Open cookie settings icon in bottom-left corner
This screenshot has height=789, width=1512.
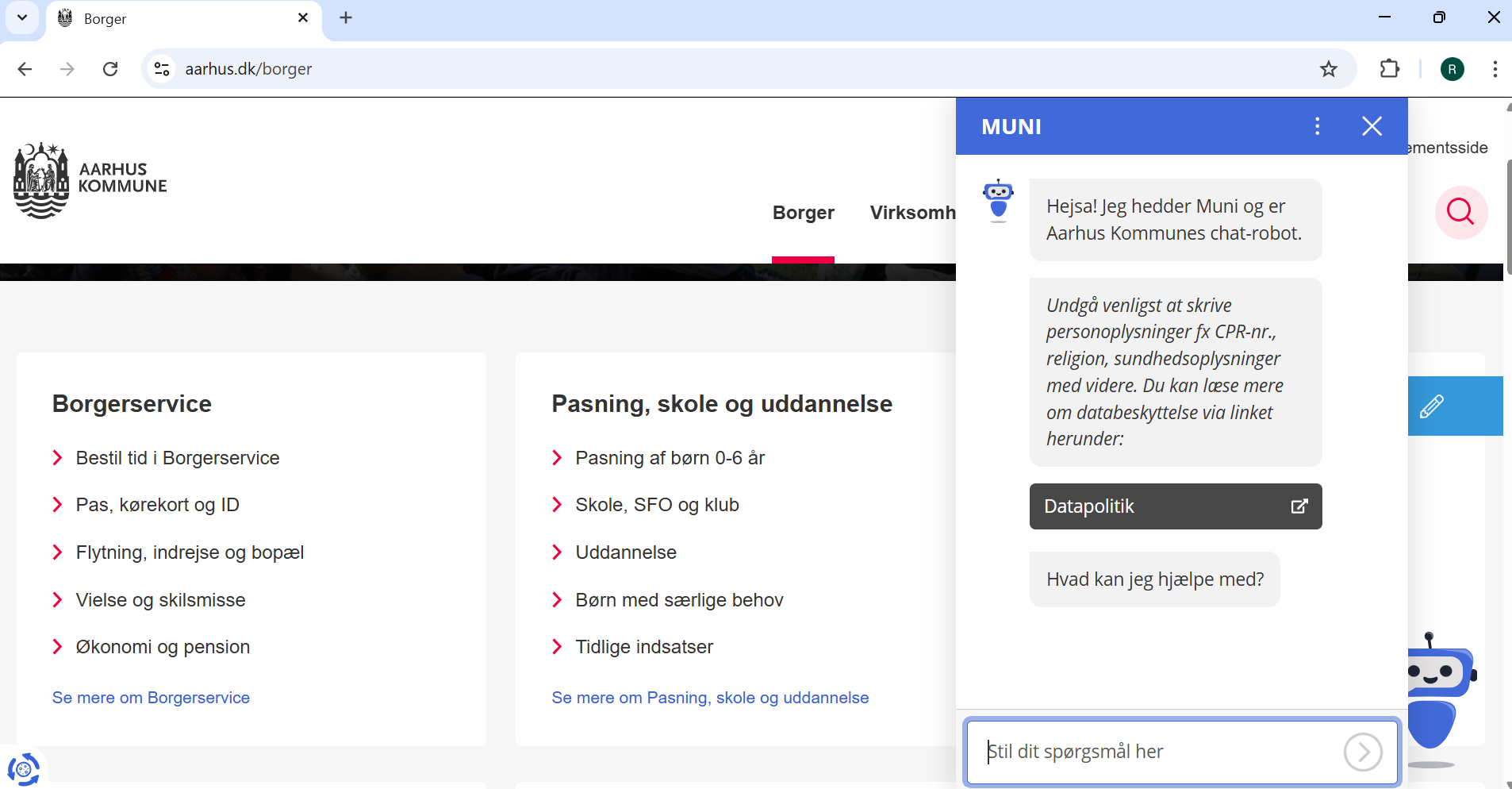[x=23, y=768]
